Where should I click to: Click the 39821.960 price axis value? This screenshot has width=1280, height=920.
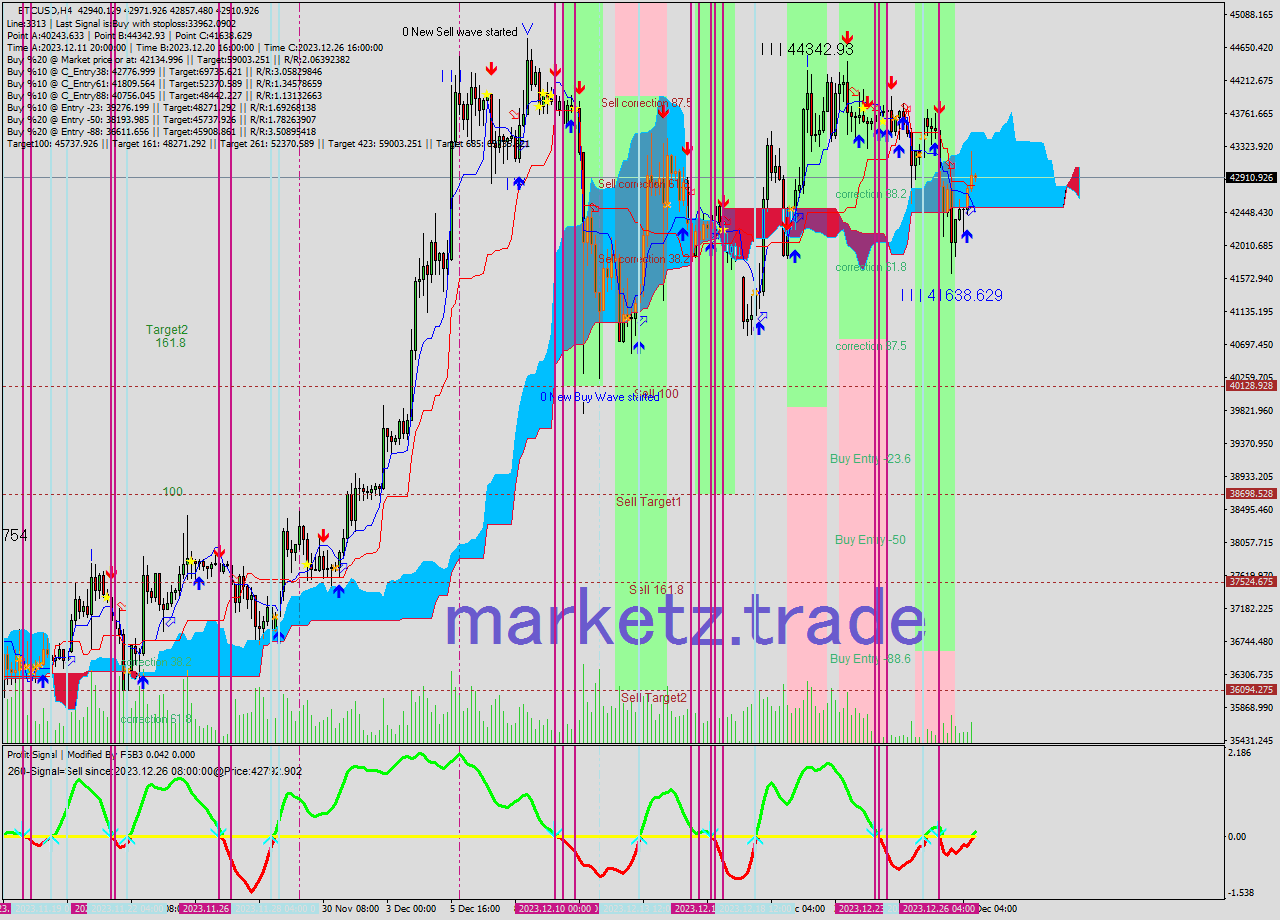(1251, 411)
